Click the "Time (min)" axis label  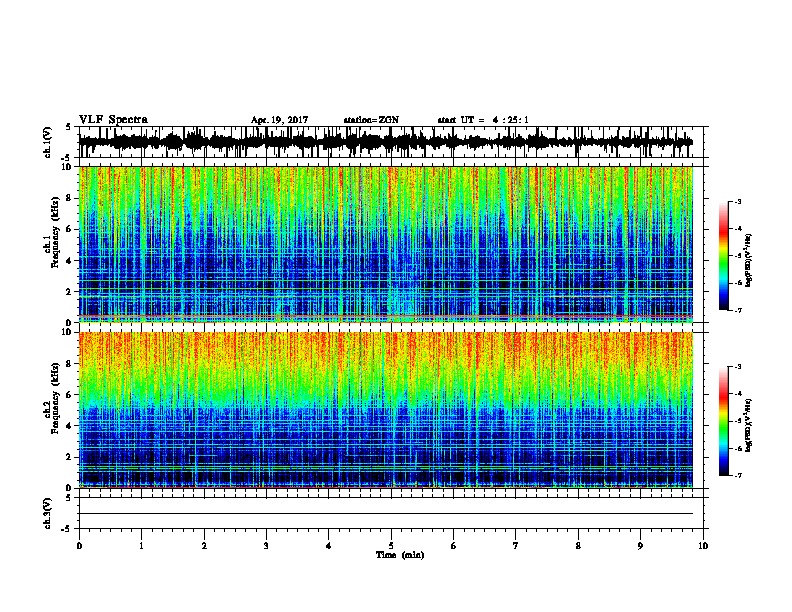tap(400, 555)
